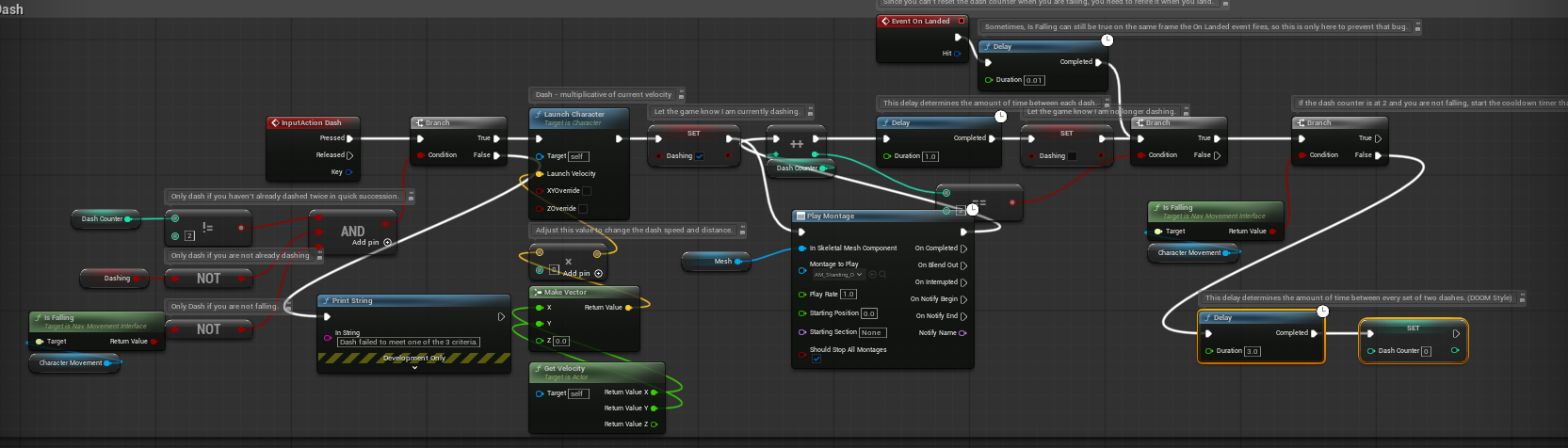1568x448 pixels.
Task: Click the Make Vector Return Value pin
Action: click(628, 307)
